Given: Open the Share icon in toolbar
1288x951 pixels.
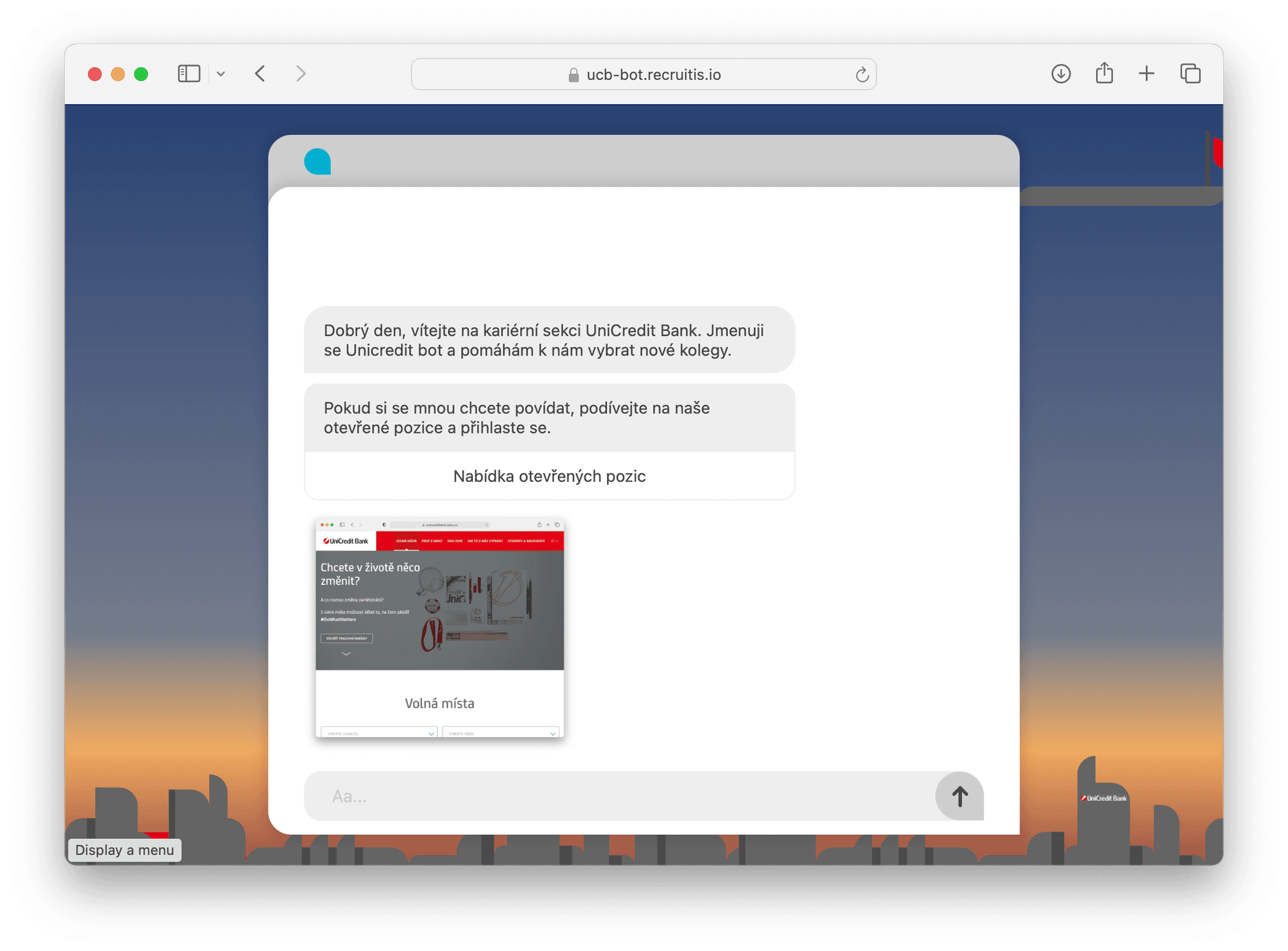Looking at the screenshot, I should (1104, 73).
